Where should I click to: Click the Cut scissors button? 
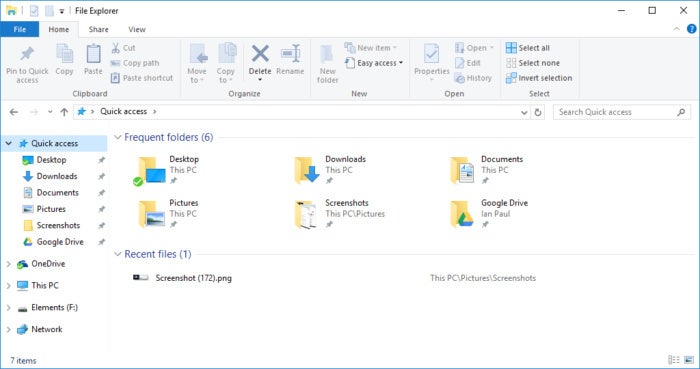(123, 48)
